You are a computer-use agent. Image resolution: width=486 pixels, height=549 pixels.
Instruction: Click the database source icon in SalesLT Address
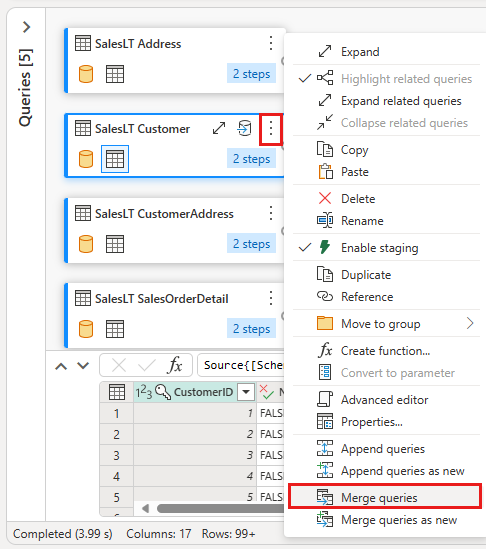[86, 74]
